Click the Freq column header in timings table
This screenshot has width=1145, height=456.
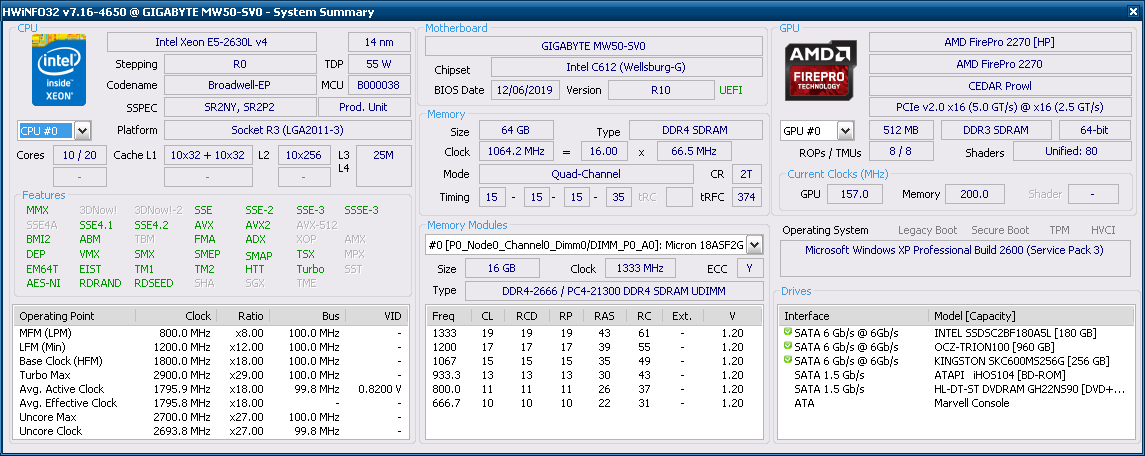(448, 316)
